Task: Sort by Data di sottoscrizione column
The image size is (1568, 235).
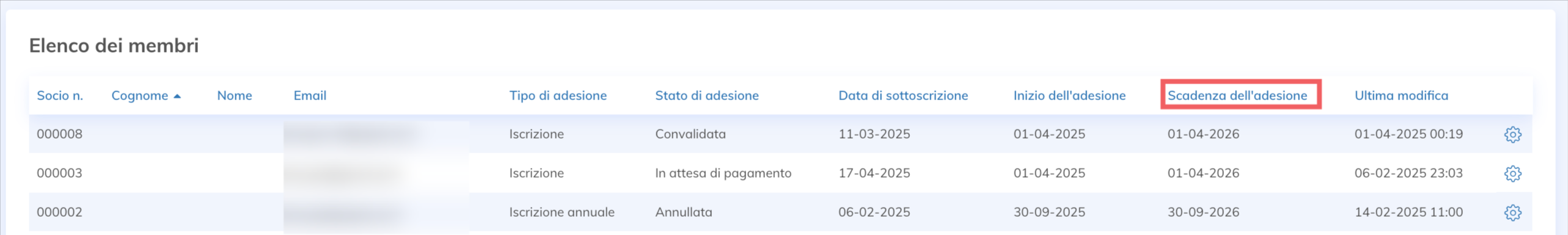Action: click(903, 96)
